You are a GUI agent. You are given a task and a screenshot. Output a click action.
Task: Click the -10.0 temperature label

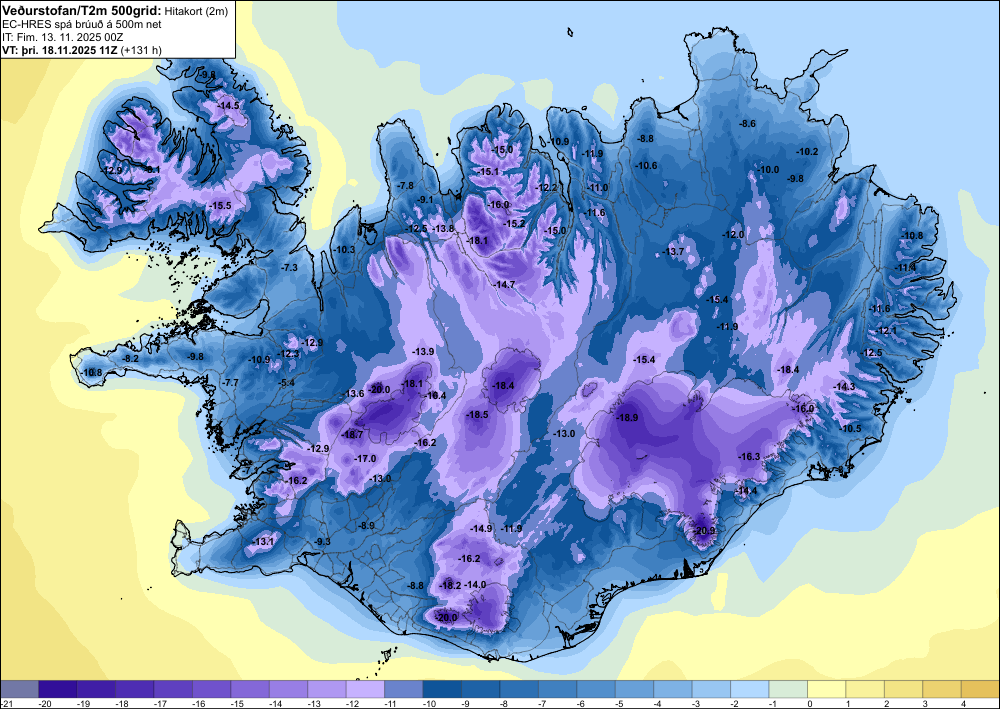tap(768, 170)
